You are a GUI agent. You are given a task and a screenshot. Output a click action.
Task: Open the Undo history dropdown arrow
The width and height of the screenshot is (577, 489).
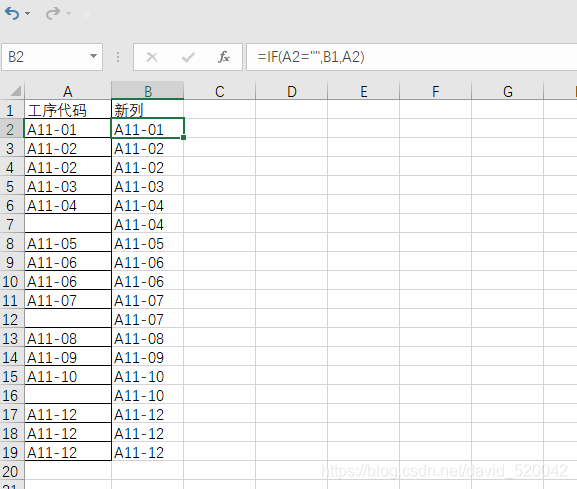coord(28,14)
